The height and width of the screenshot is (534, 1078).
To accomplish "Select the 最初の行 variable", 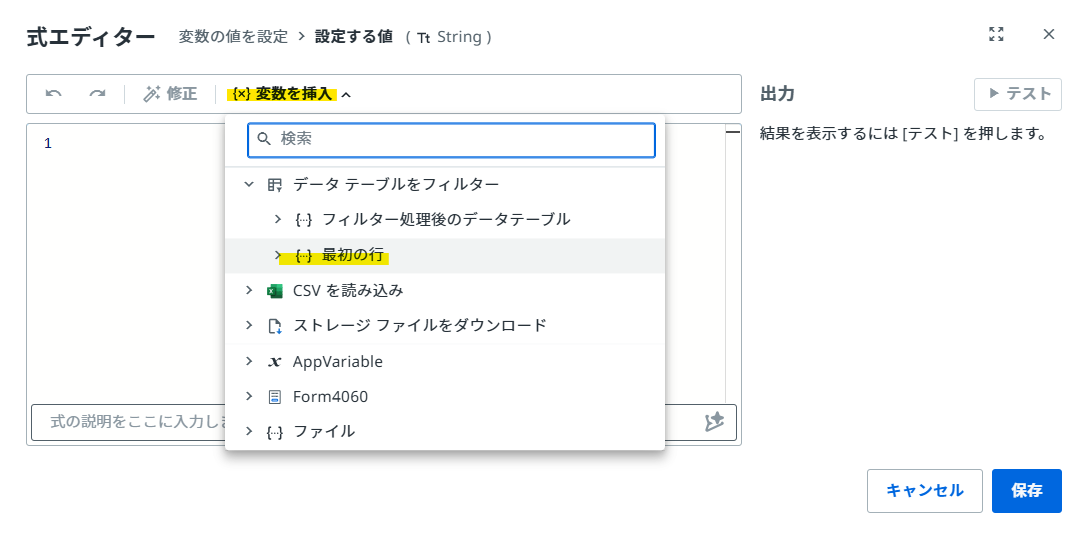I will tap(352, 255).
